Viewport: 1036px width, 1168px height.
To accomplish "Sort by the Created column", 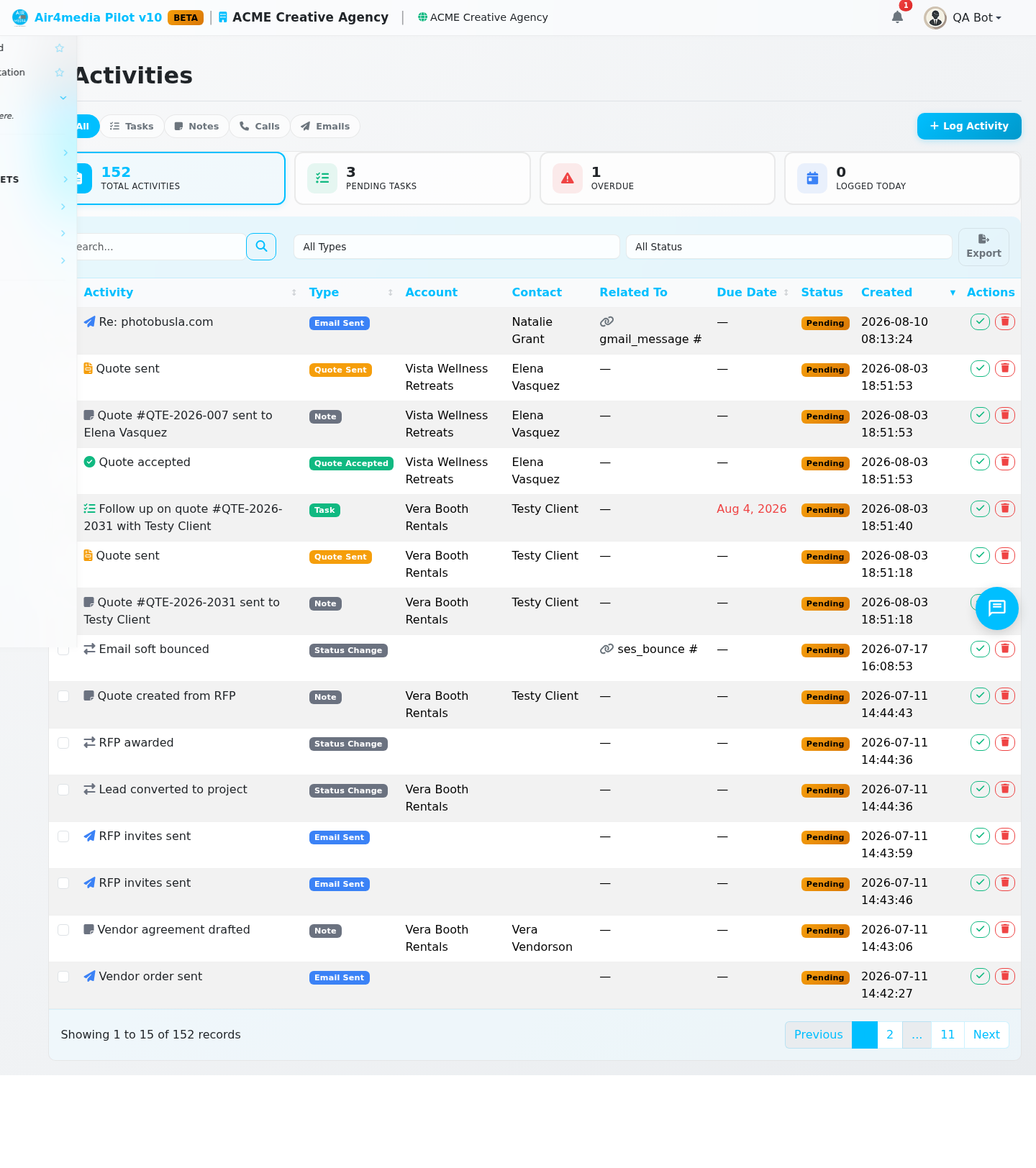I will (908, 292).
